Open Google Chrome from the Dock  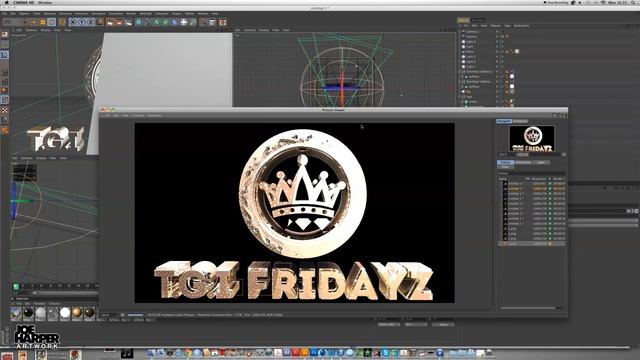[188, 353]
